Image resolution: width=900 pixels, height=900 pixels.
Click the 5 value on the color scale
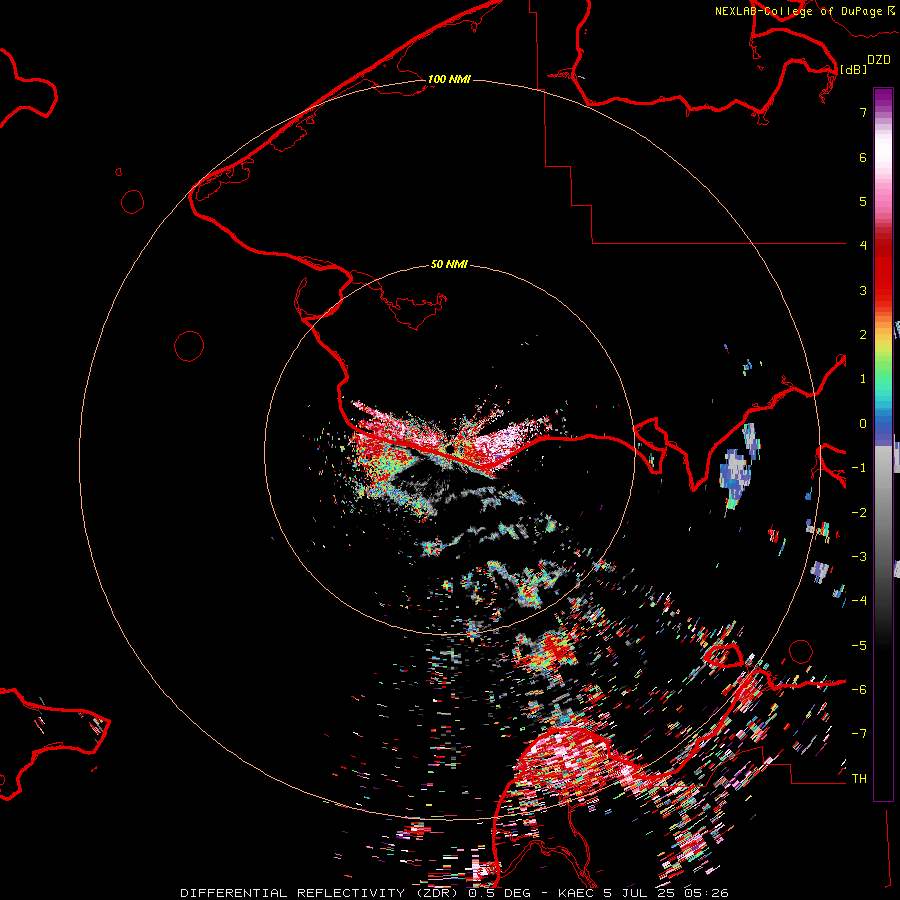coord(863,201)
